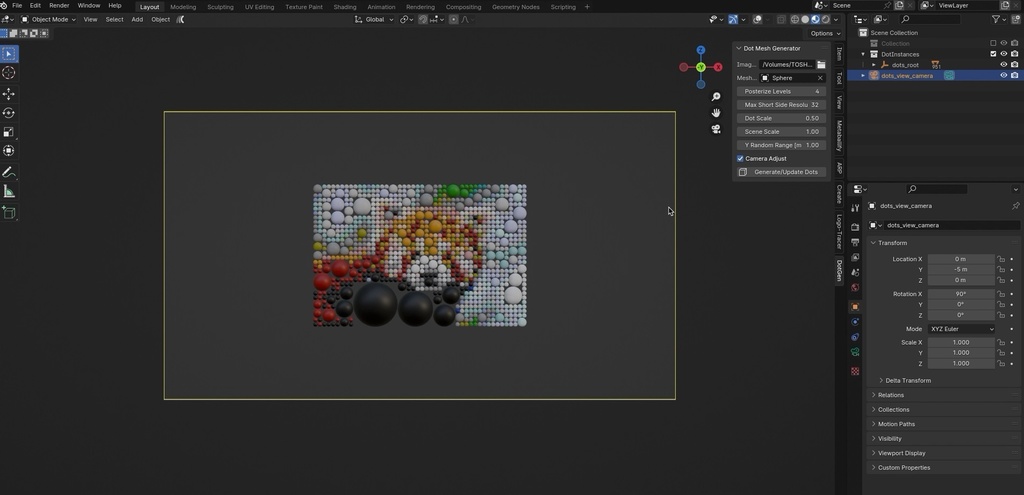This screenshot has width=1024, height=495.
Task: Hide dots_root in viewport
Action: (x=1004, y=65)
